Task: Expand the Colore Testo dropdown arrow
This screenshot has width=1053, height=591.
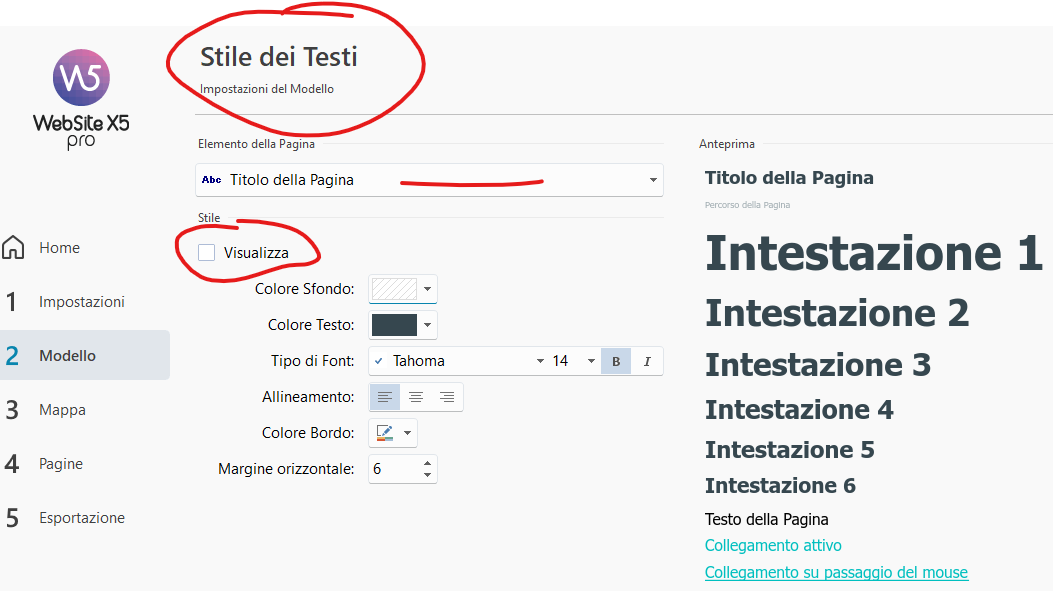Action: point(427,325)
